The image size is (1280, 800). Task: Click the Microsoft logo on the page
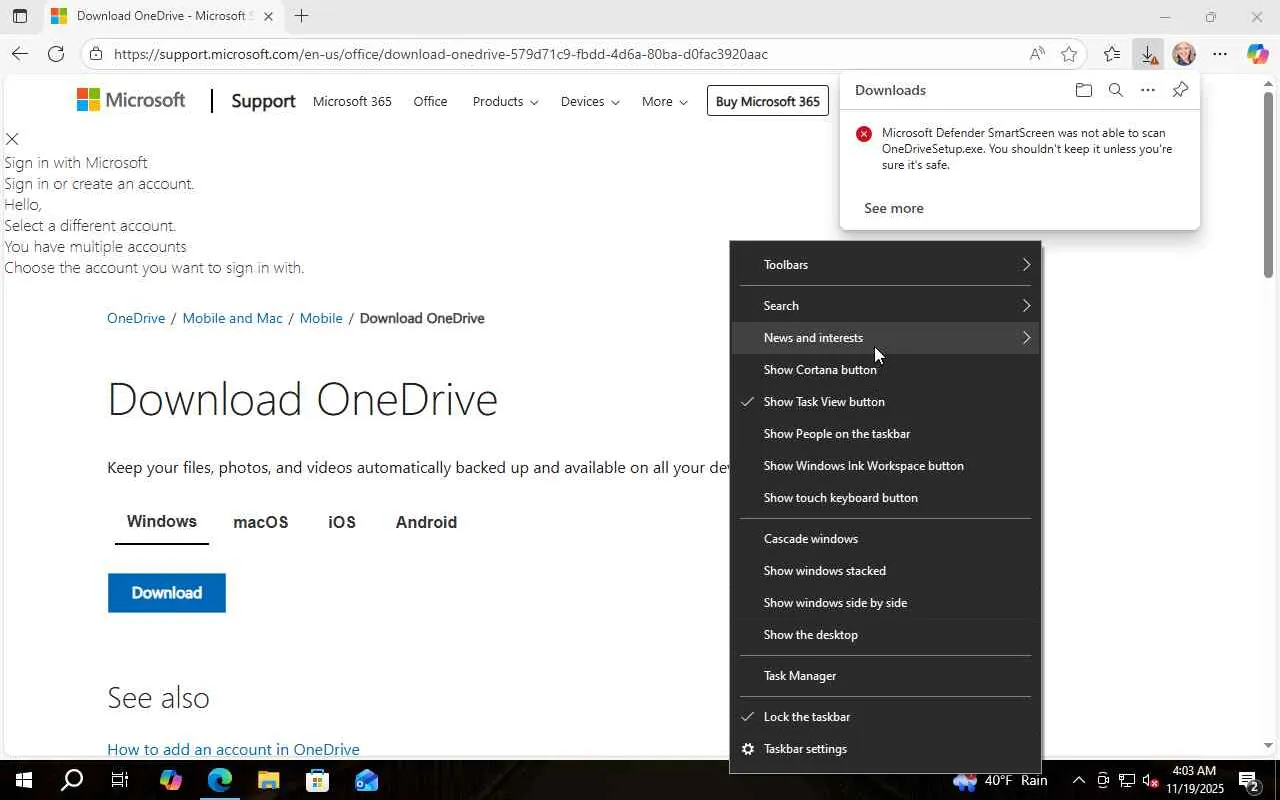(131, 100)
